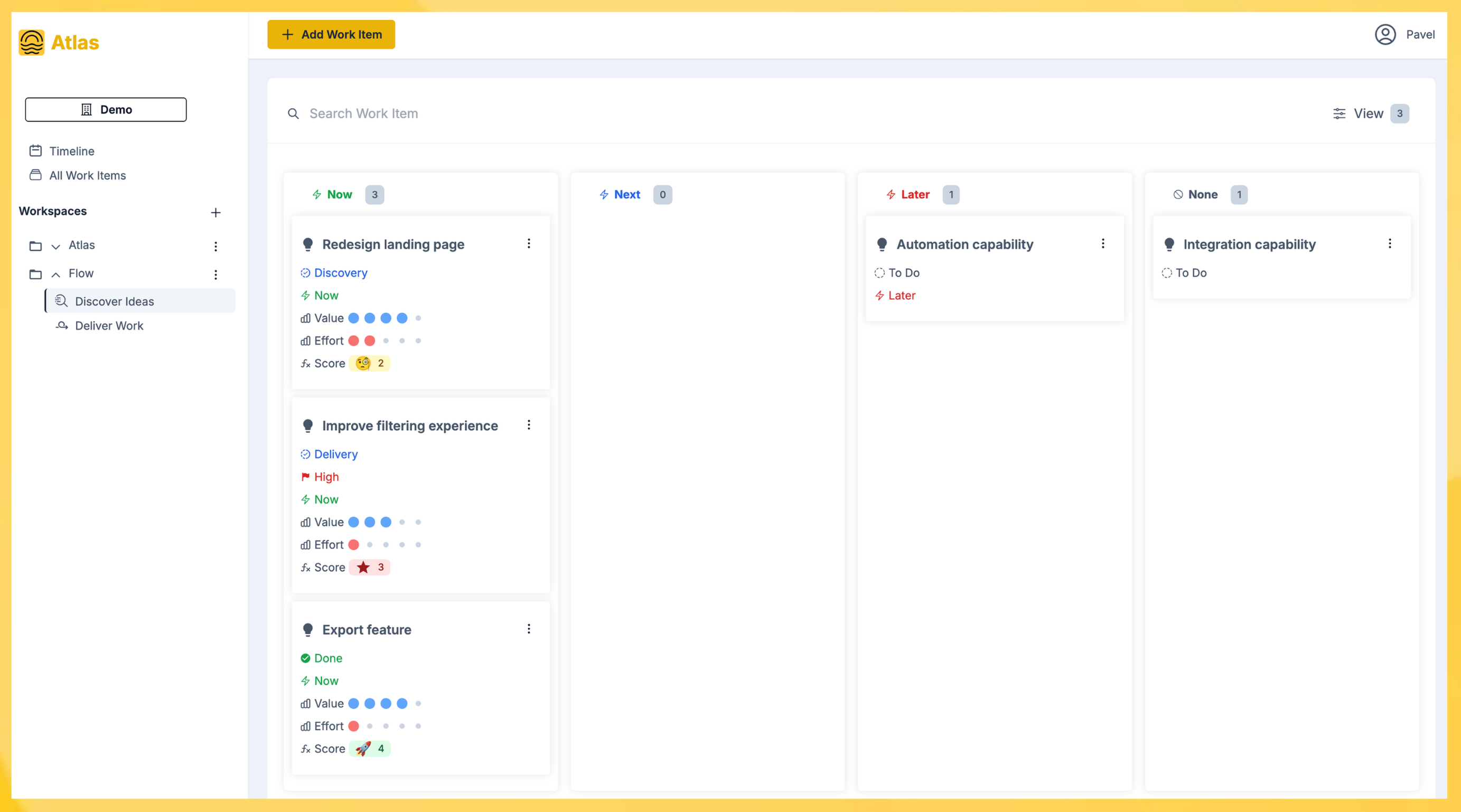Open Deliver Work view in sidebar
The height and width of the screenshot is (812, 1461).
point(109,325)
